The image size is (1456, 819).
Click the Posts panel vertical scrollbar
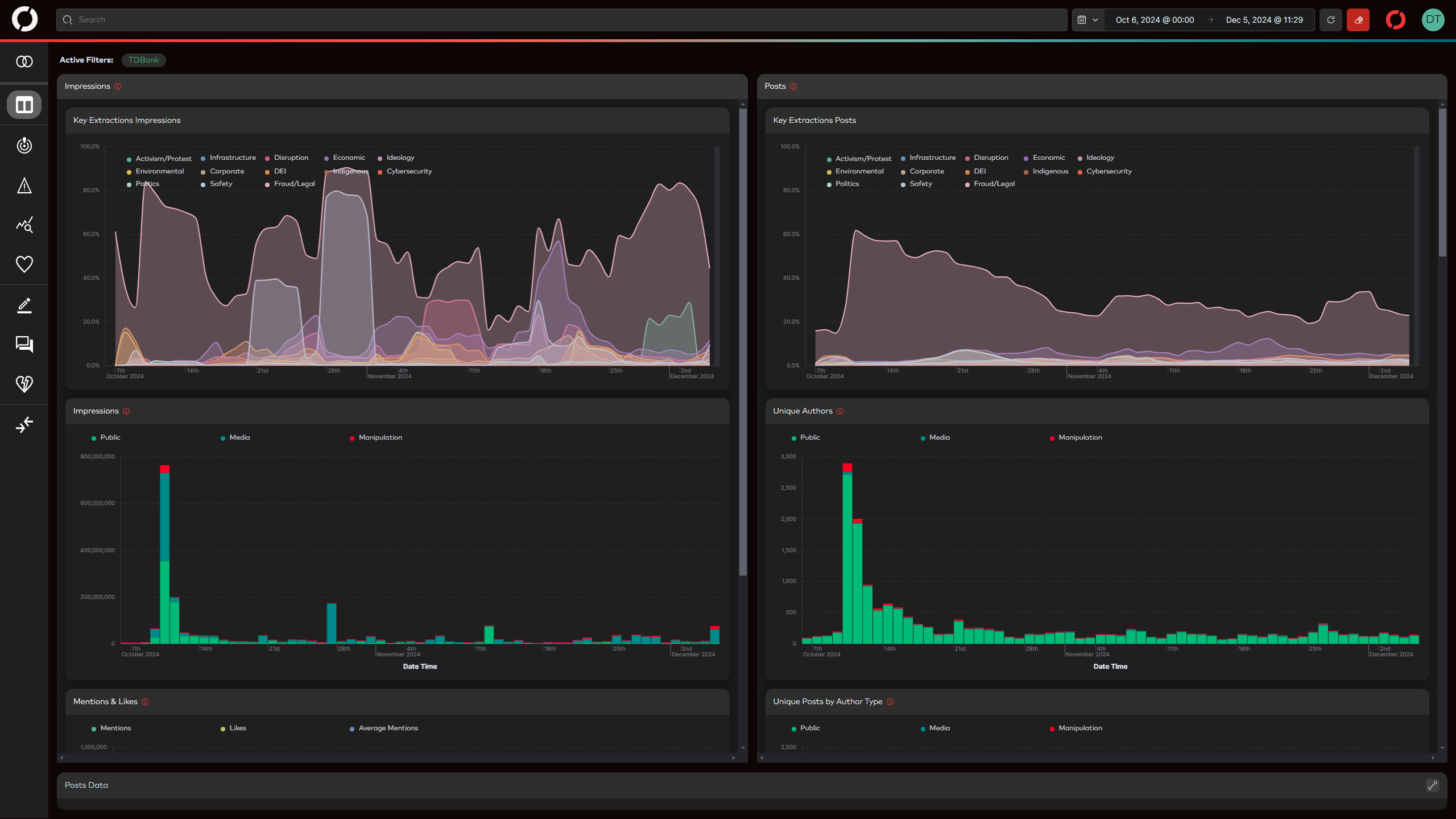(x=1442, y=182)
